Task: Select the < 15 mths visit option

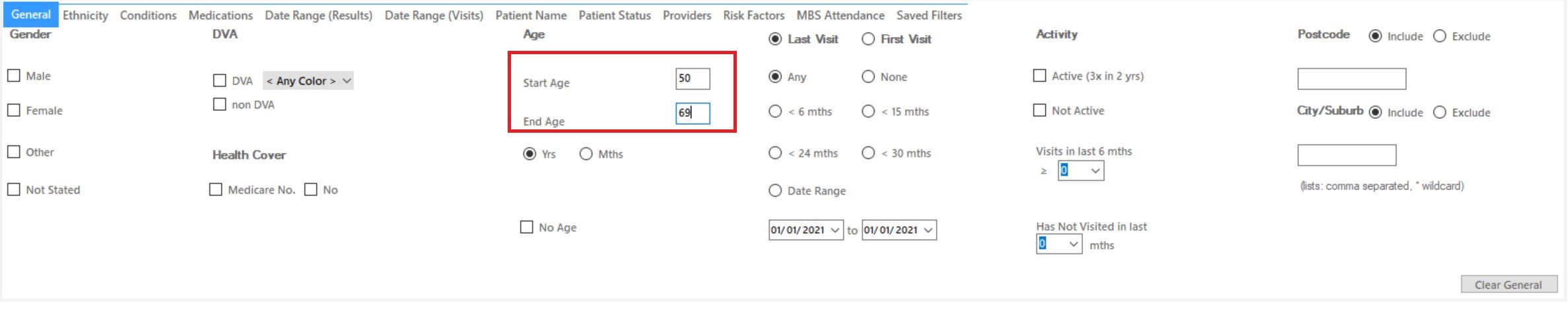Action: pyautogui.click(x=869, y=112)
